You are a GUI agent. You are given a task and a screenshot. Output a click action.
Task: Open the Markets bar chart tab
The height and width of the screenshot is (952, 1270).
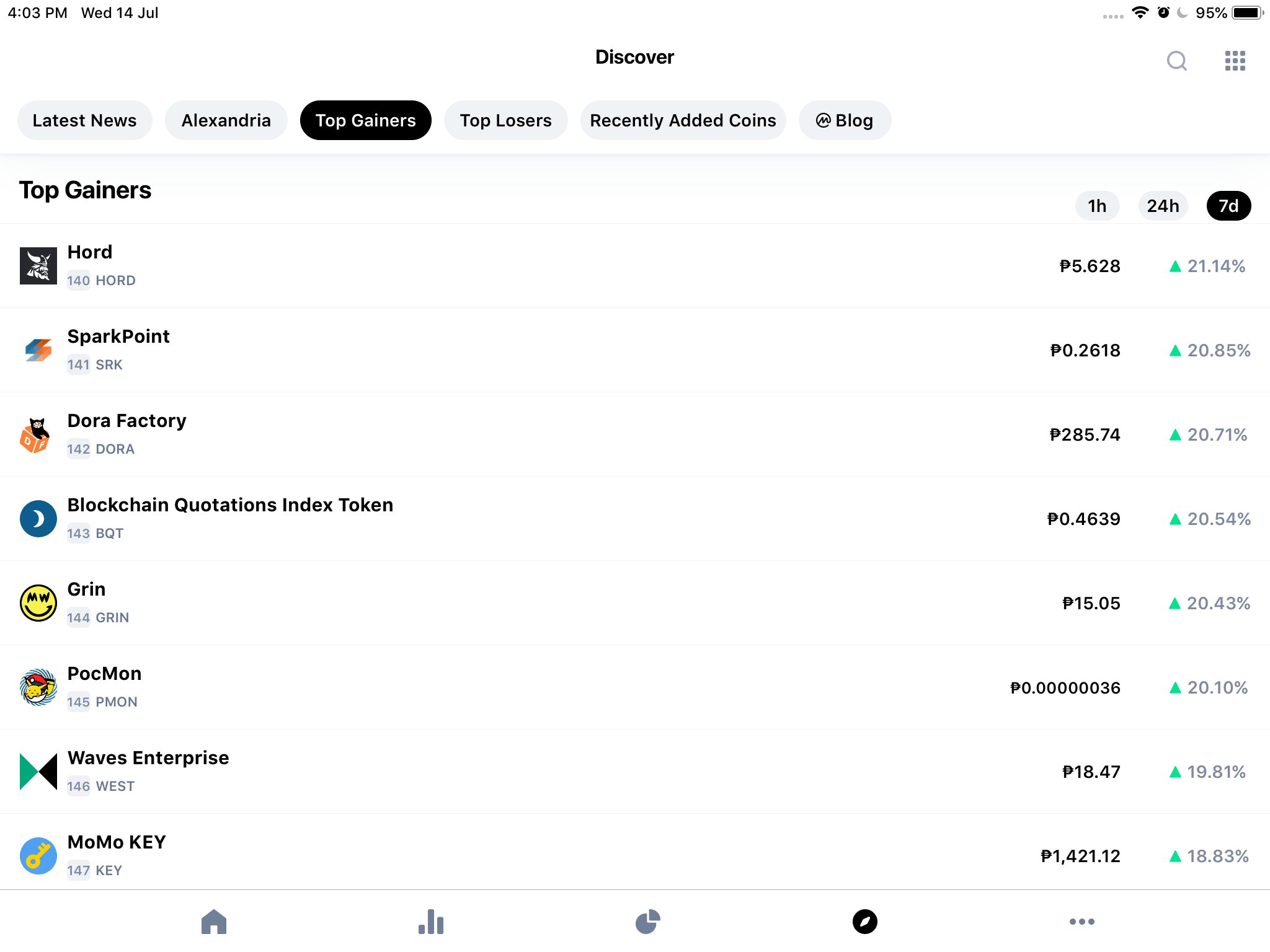[x=431, y=921]
